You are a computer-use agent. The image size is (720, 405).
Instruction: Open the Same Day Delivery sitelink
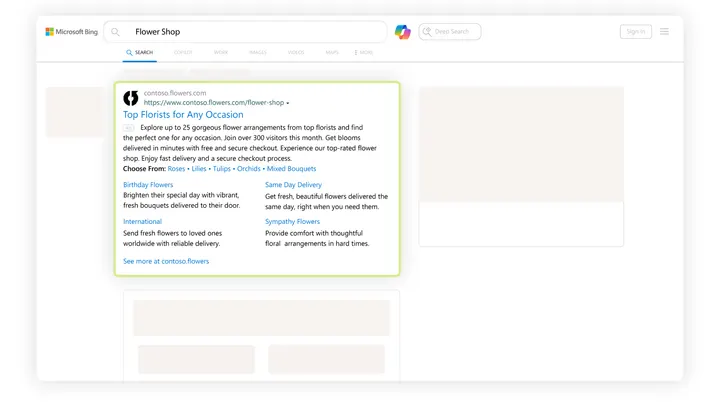click(x=293, y=185)
